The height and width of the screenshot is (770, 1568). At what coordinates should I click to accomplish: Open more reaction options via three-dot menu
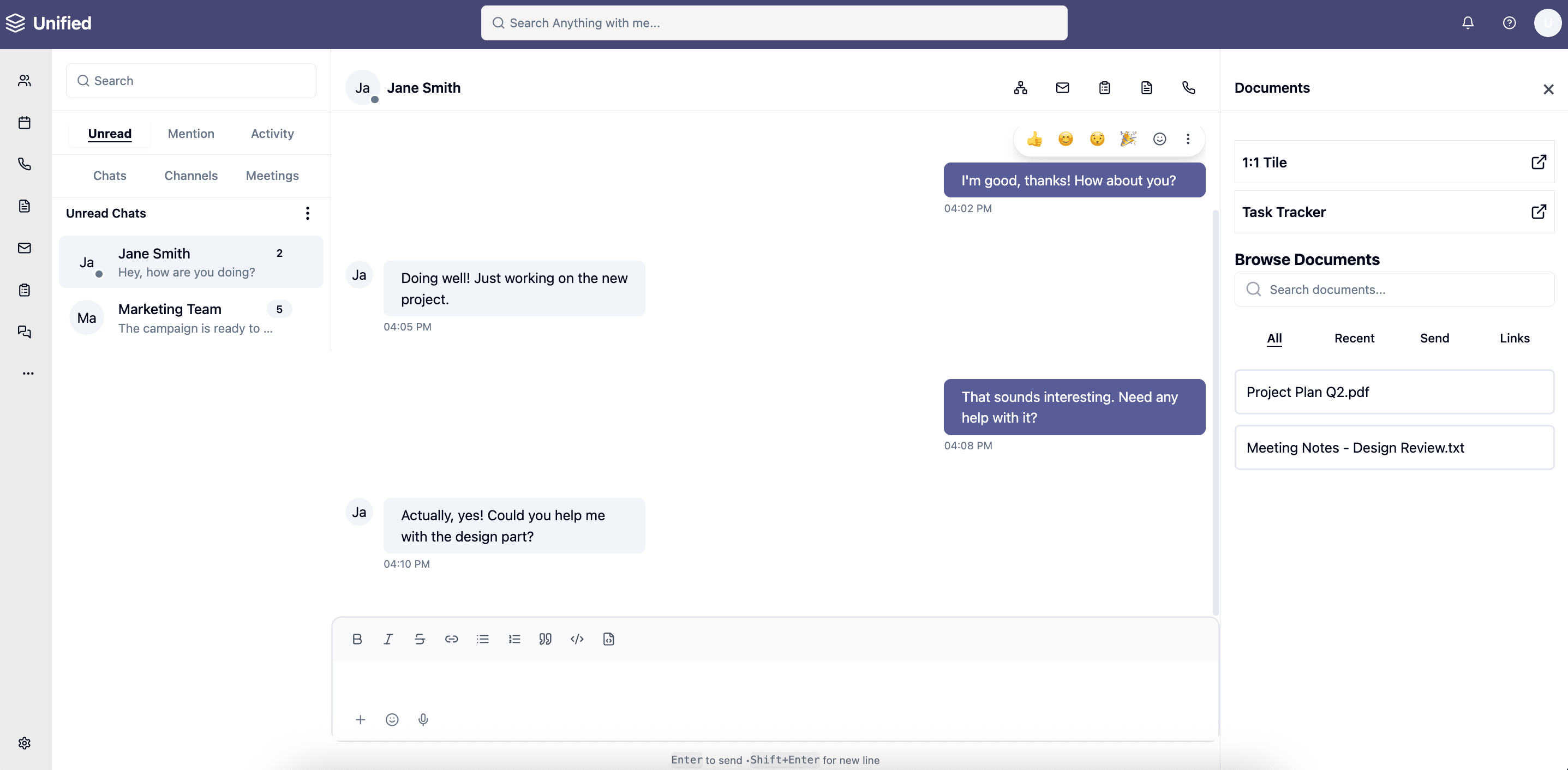coord(1188,139)
